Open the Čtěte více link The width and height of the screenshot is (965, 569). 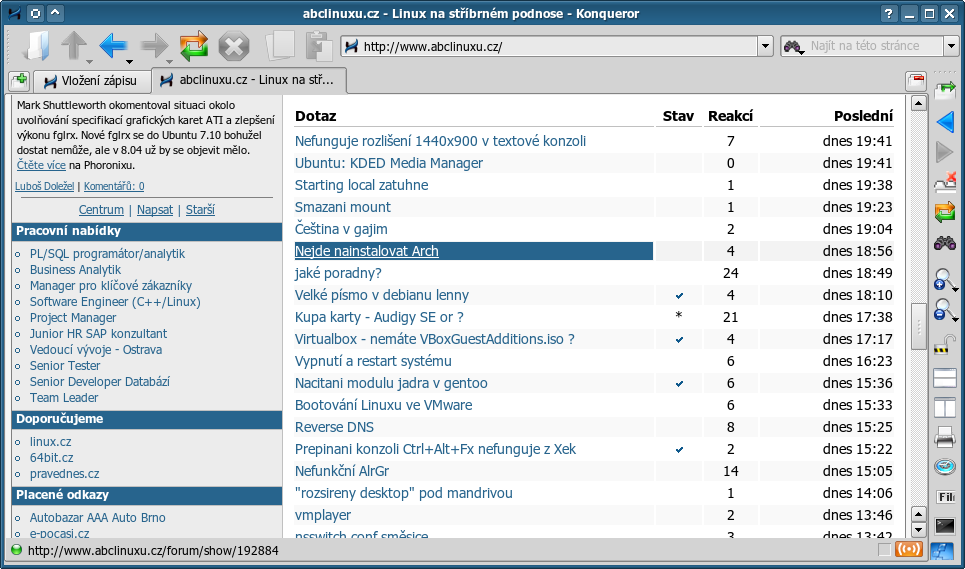click(x=41, y=165)
